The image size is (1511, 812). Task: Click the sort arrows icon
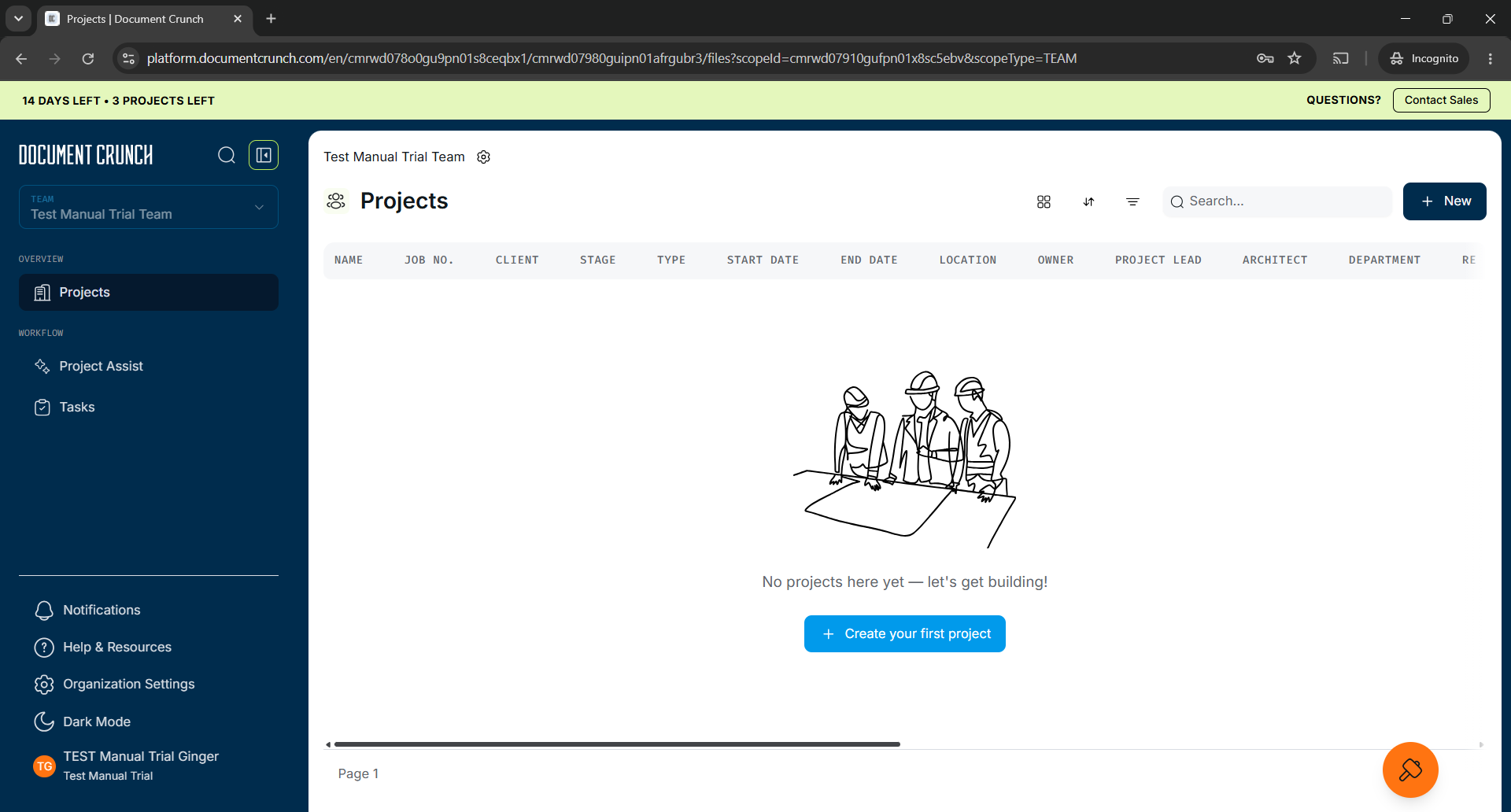coord(1088,202)
